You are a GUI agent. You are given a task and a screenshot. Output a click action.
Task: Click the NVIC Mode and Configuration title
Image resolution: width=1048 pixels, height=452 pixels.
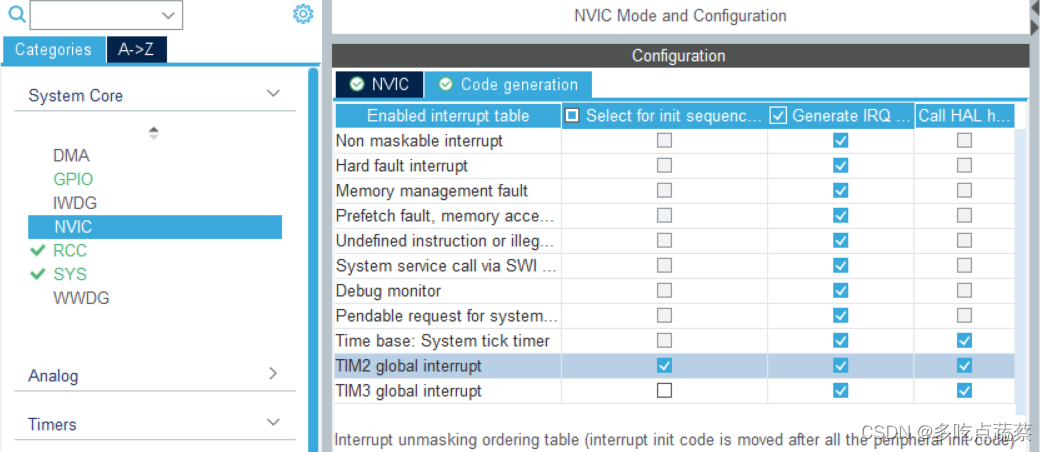click(x=680, y=15)
